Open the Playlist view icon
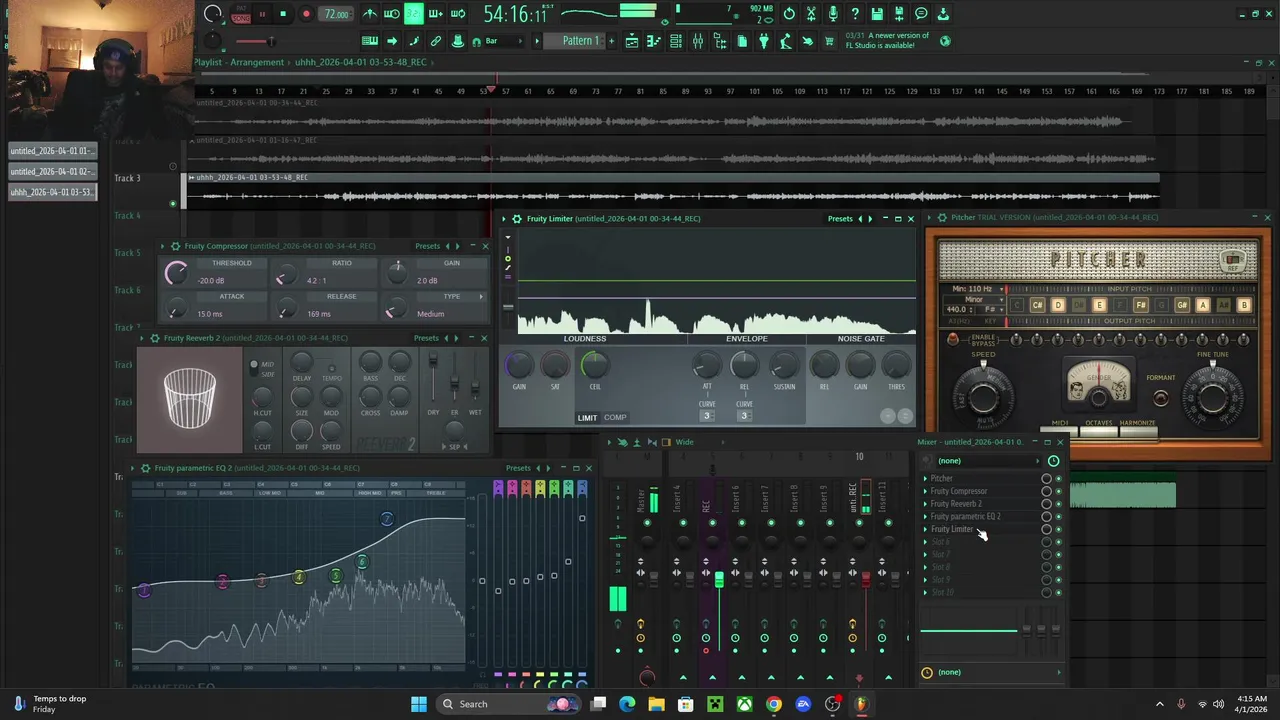The height and width of the screenshot is (720, 1280). pos(632,41)
